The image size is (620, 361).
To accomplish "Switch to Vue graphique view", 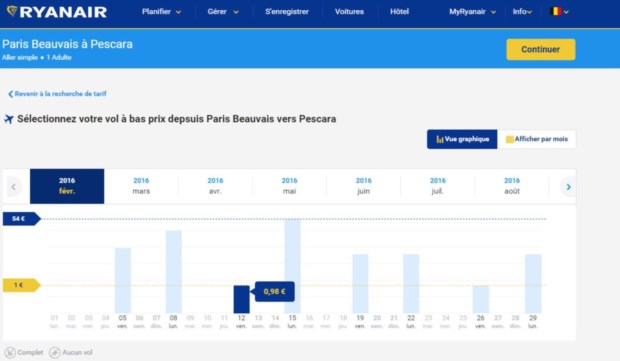I will [462, 139].
